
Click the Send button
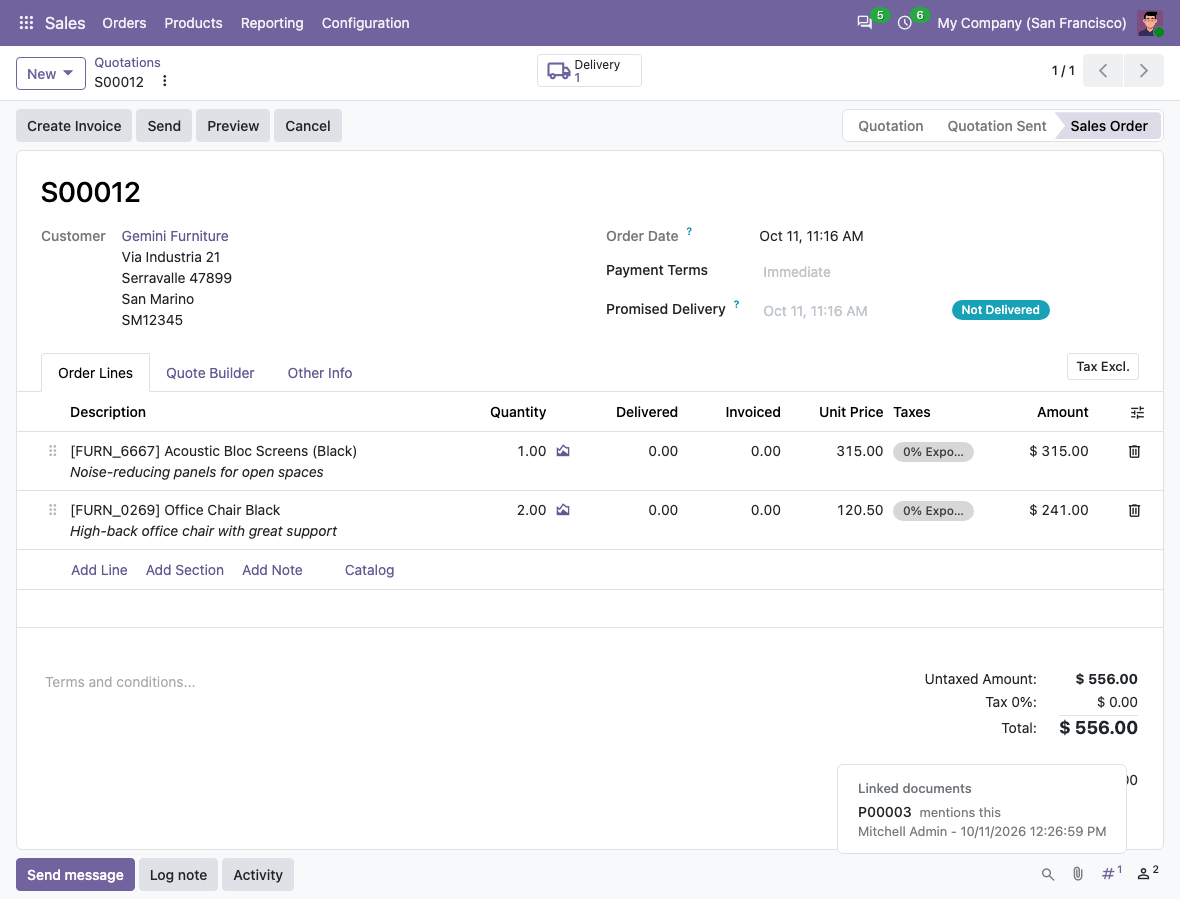(164, 126)
